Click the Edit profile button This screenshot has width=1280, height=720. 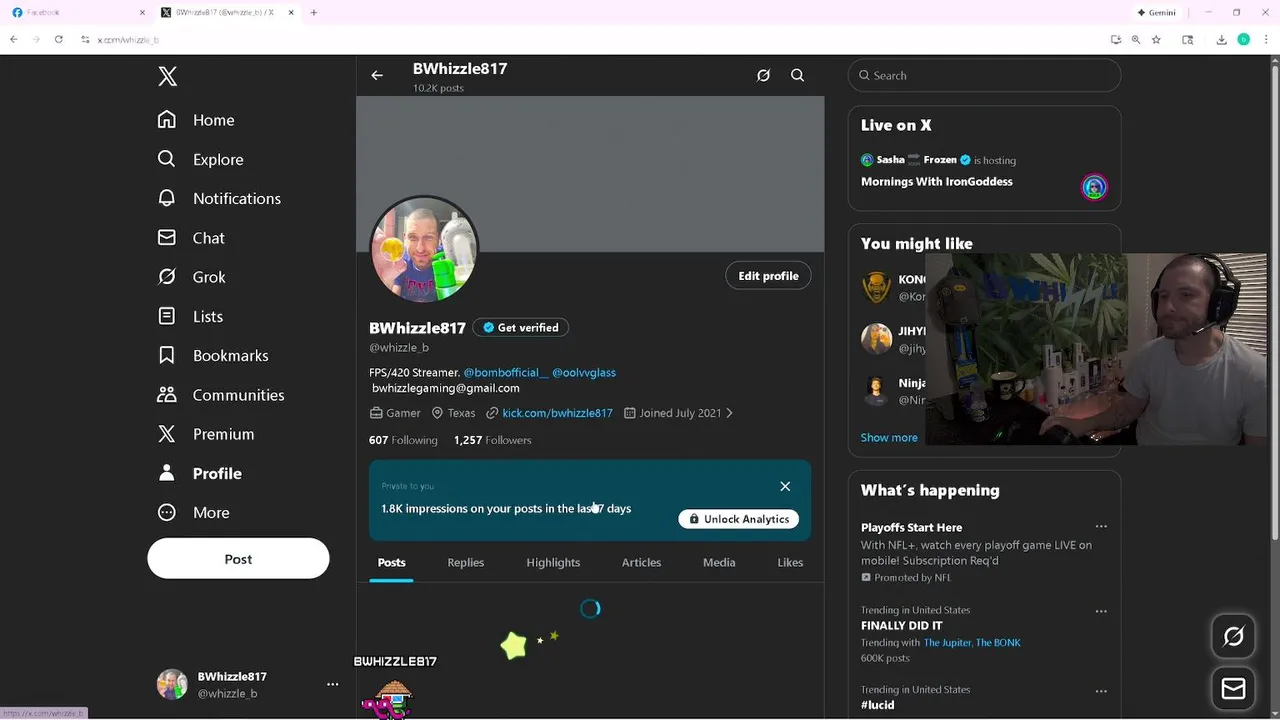tap(768, 276)
